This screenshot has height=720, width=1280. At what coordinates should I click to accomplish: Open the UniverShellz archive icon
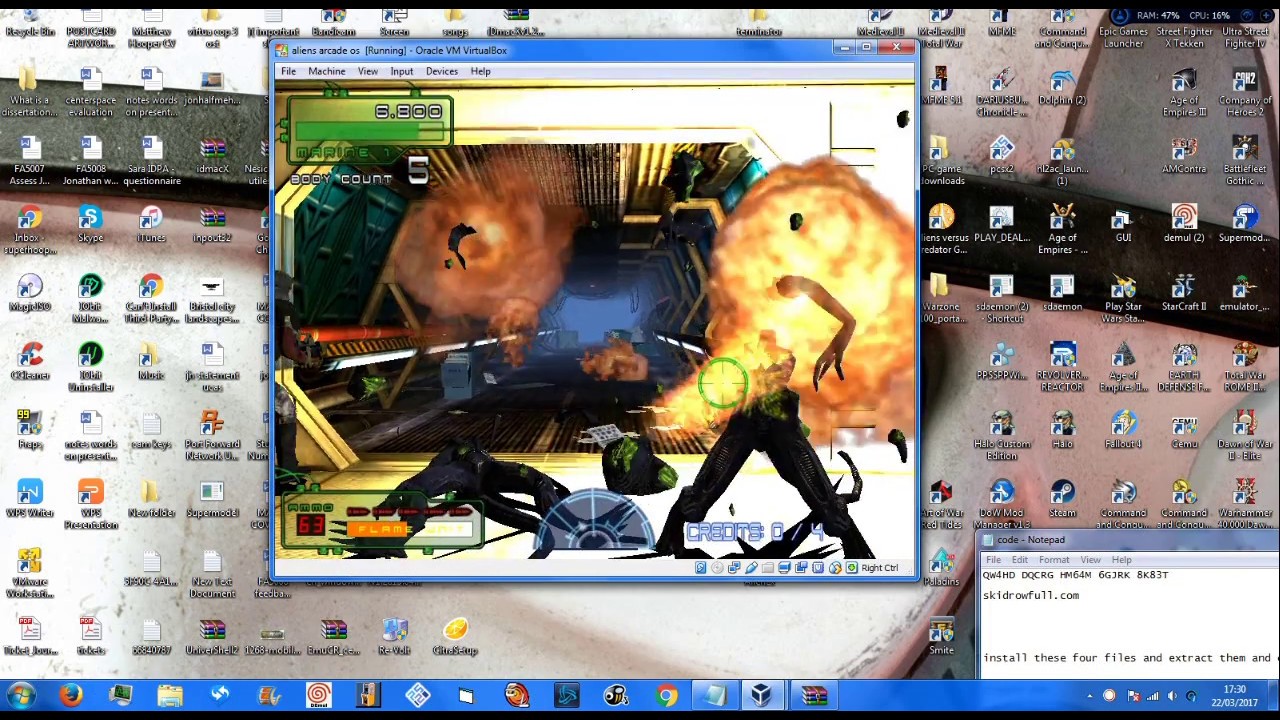212,636
